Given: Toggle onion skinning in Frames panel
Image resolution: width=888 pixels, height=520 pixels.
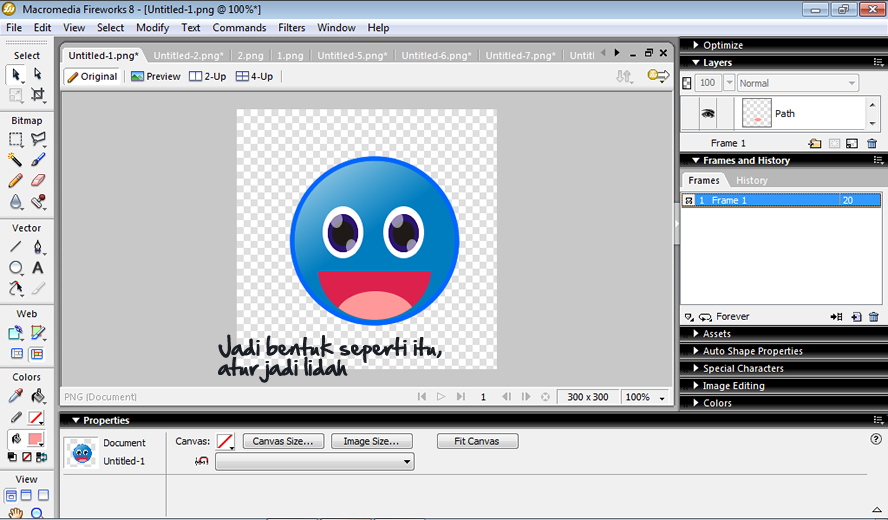Looking at the screenshot, I should tap(689, 317).
